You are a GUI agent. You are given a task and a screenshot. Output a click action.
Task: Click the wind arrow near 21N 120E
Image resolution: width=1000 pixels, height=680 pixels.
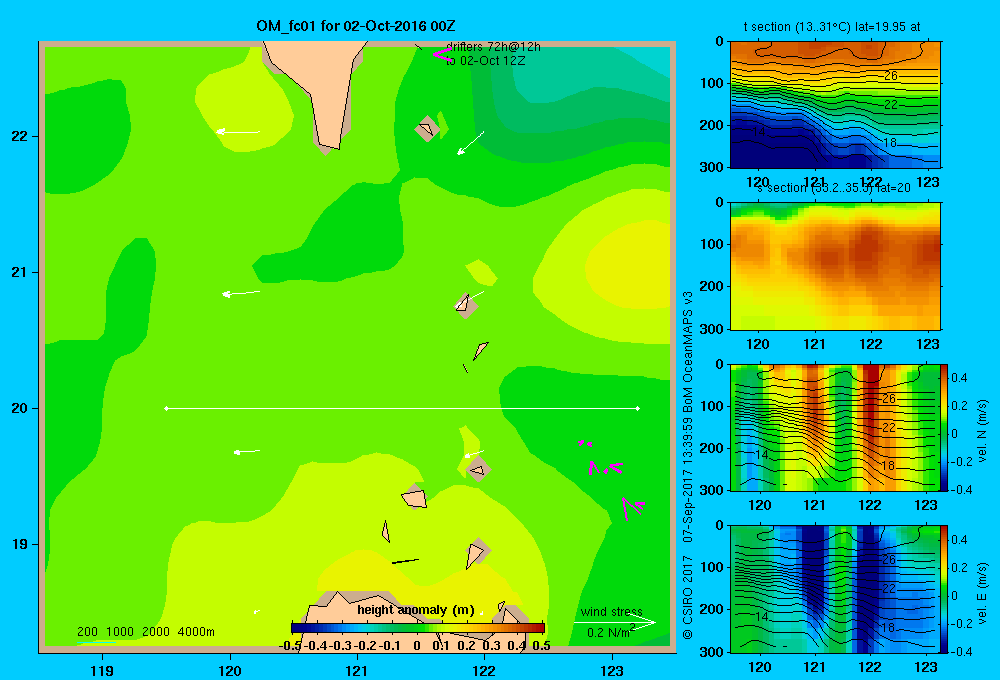241,293
